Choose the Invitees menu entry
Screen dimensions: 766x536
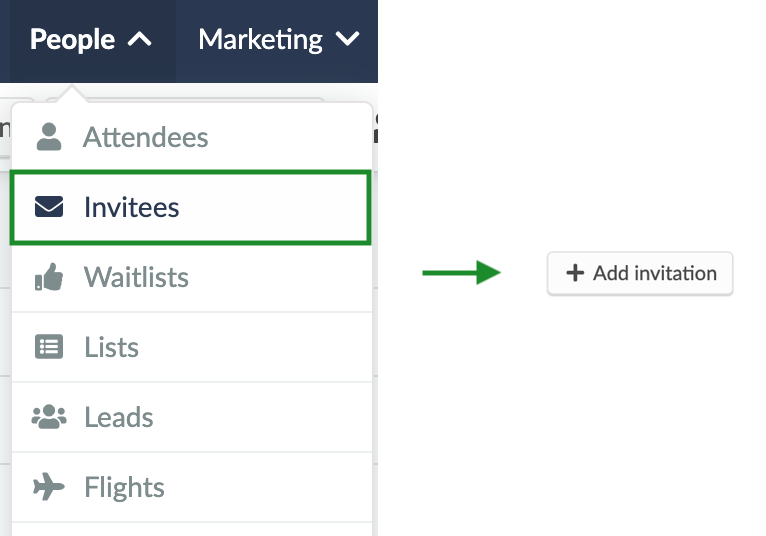191,207
